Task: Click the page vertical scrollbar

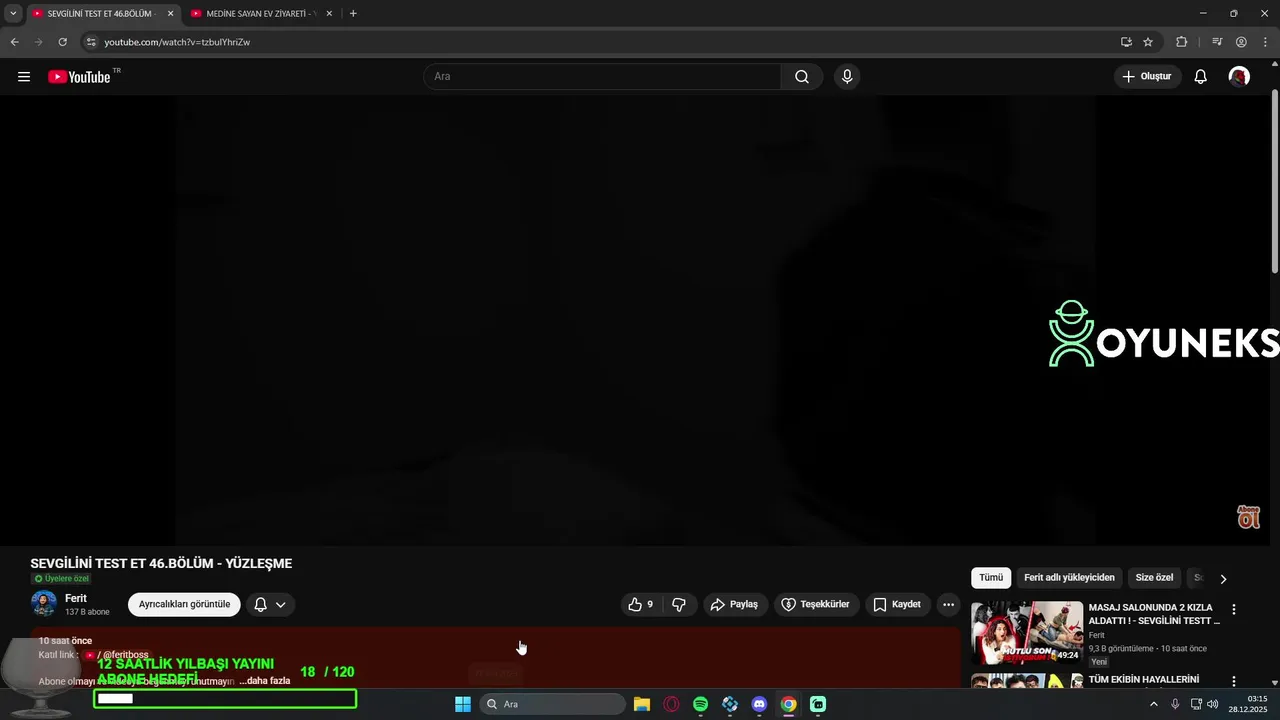Action: (1274, 180)
